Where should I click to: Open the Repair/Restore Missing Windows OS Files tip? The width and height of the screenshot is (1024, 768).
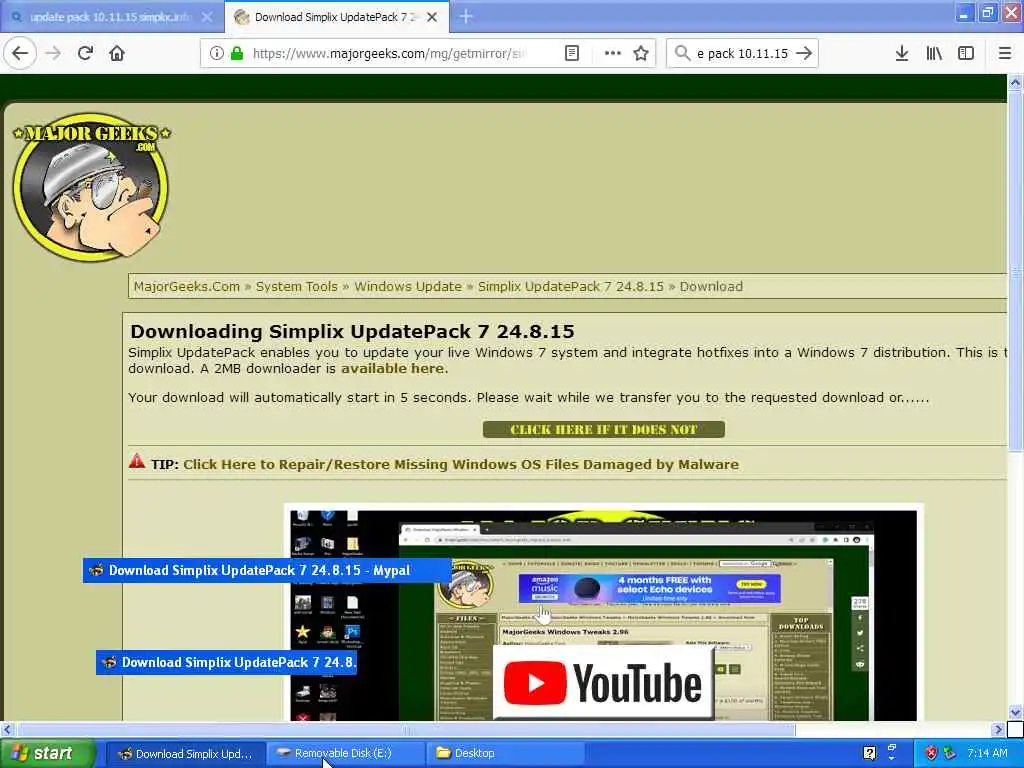coord(461,464)
